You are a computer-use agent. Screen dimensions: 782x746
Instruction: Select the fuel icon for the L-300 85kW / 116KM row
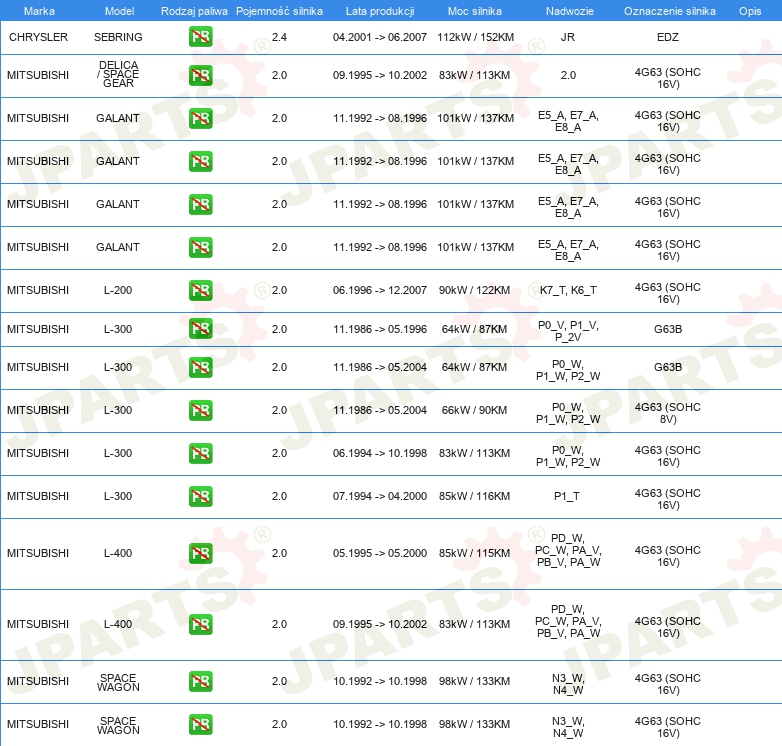(x=200, y=497)
